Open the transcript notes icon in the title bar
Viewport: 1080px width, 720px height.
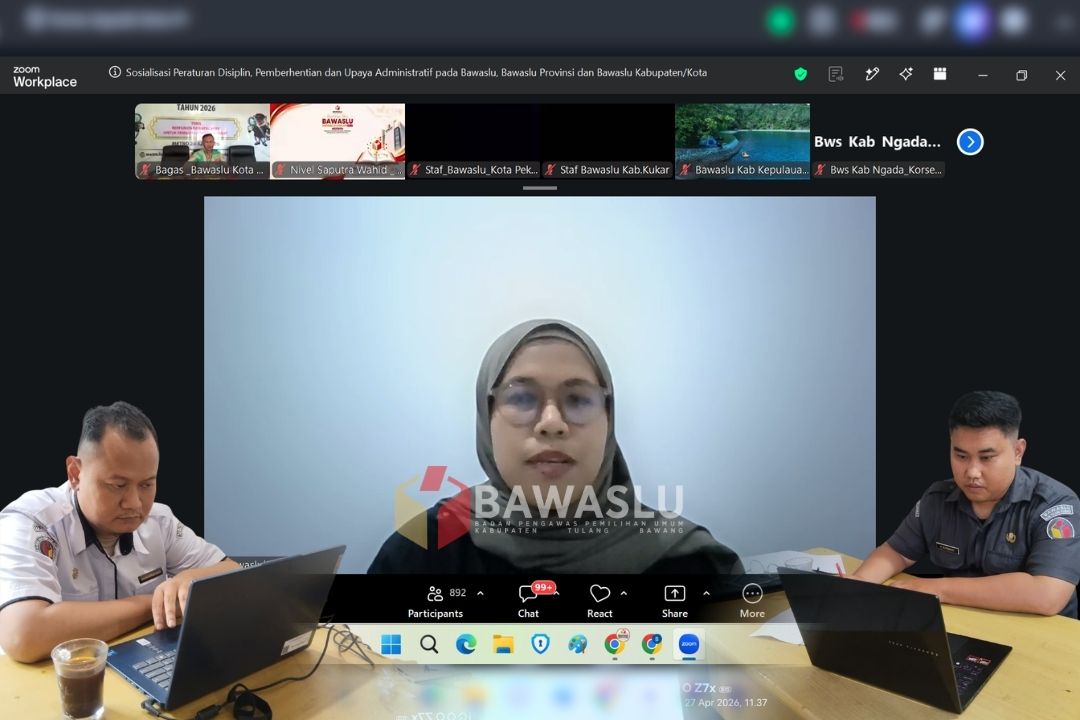(835, 74)
